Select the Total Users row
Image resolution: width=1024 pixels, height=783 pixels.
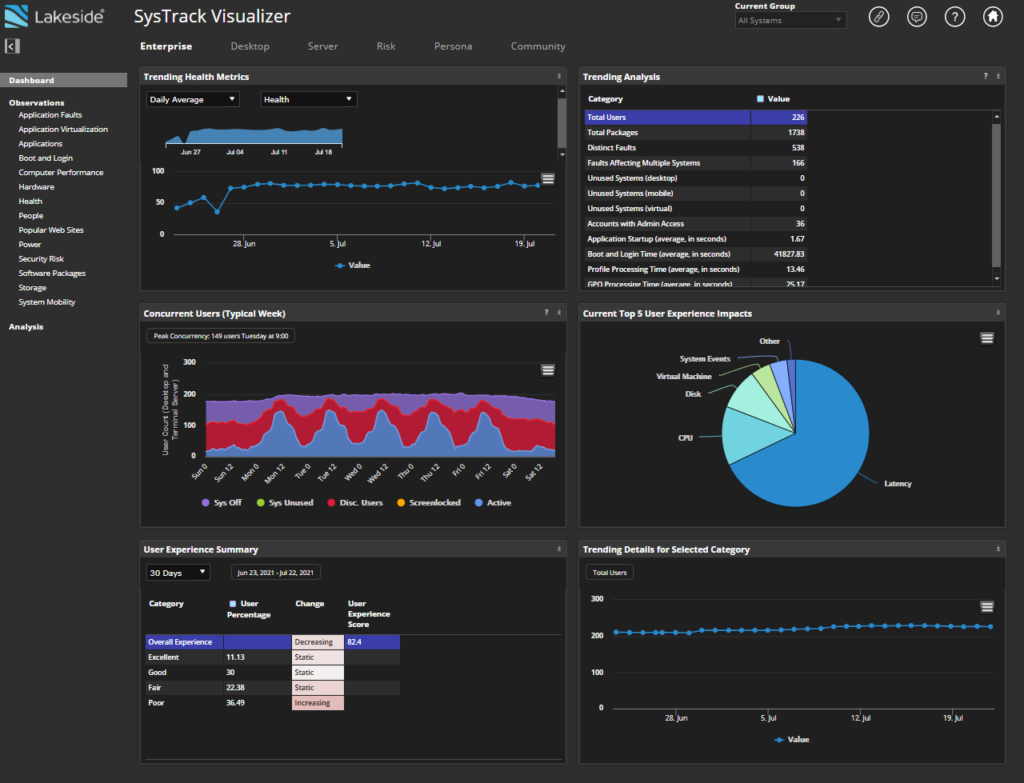click(x=696, y=117)
